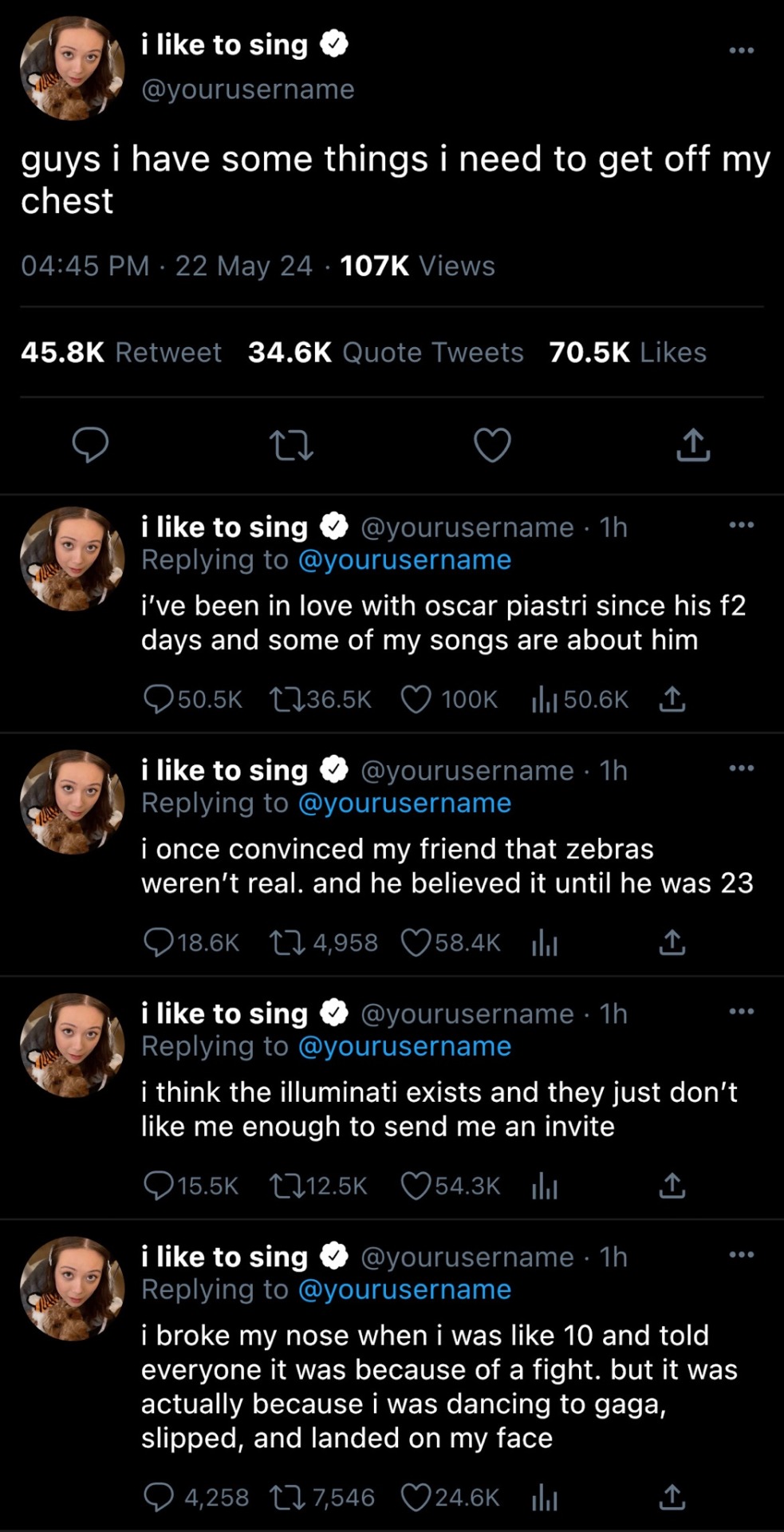784x1532 pixels.
Task: Reply to the zebras tweet
Action: click(159, 942)
